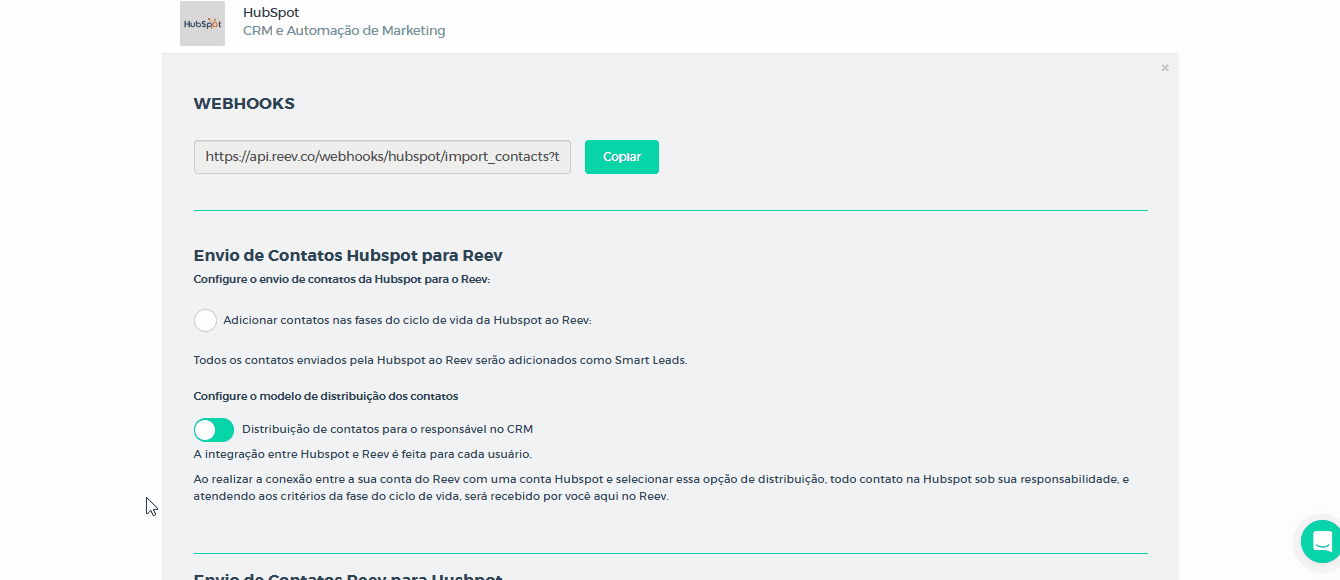Click Configure o envio de contatos text

point(341,280)
